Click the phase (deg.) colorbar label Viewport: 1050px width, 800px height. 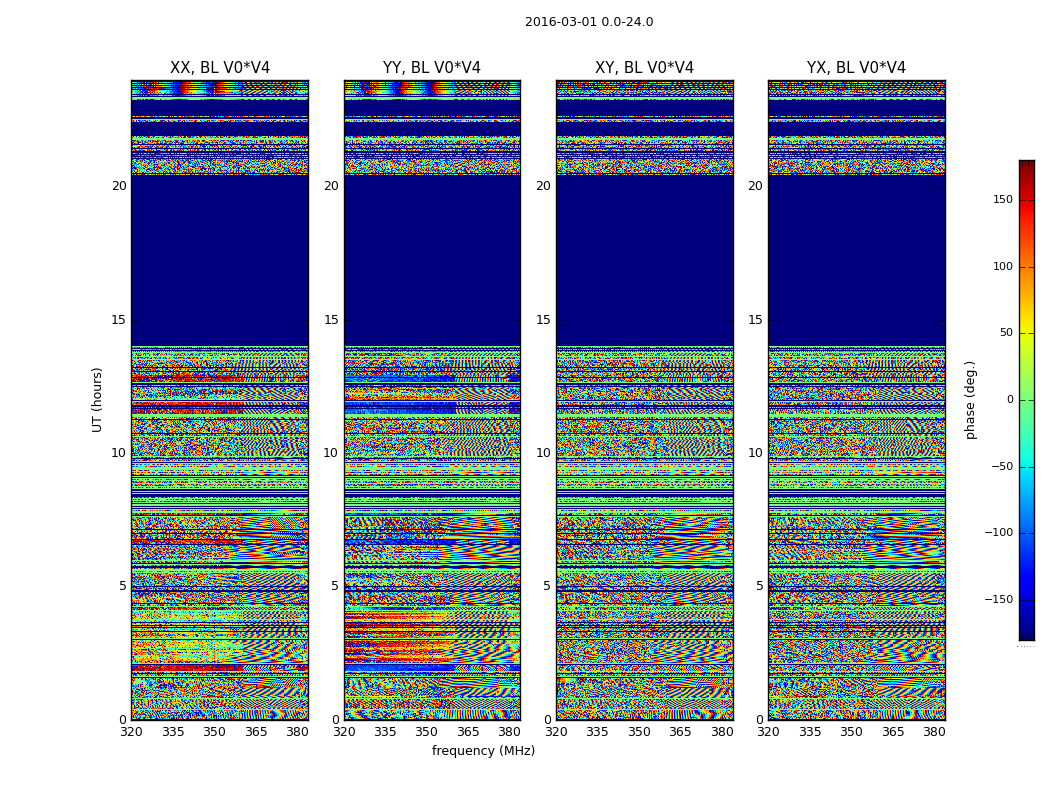coord(970,400)
